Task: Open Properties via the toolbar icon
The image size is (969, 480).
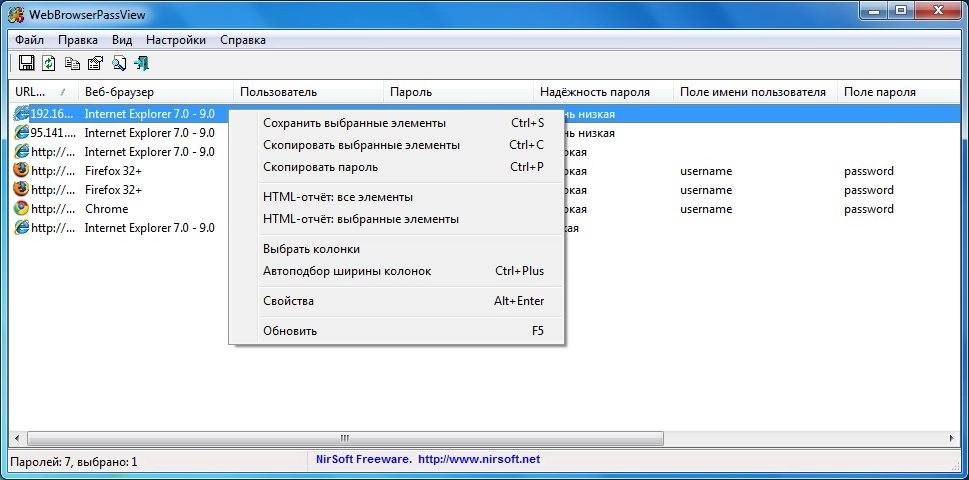Action: [95, 63]
